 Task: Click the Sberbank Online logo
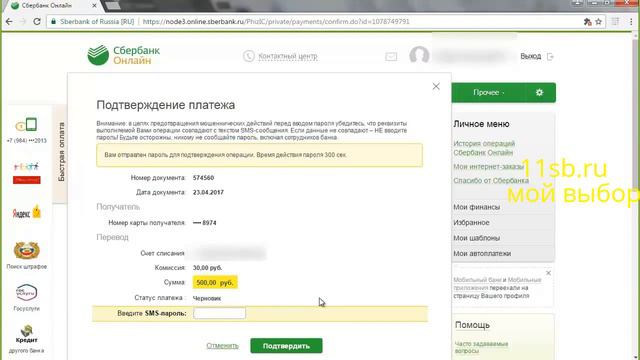pyautogui.click(x=124, y=55)
